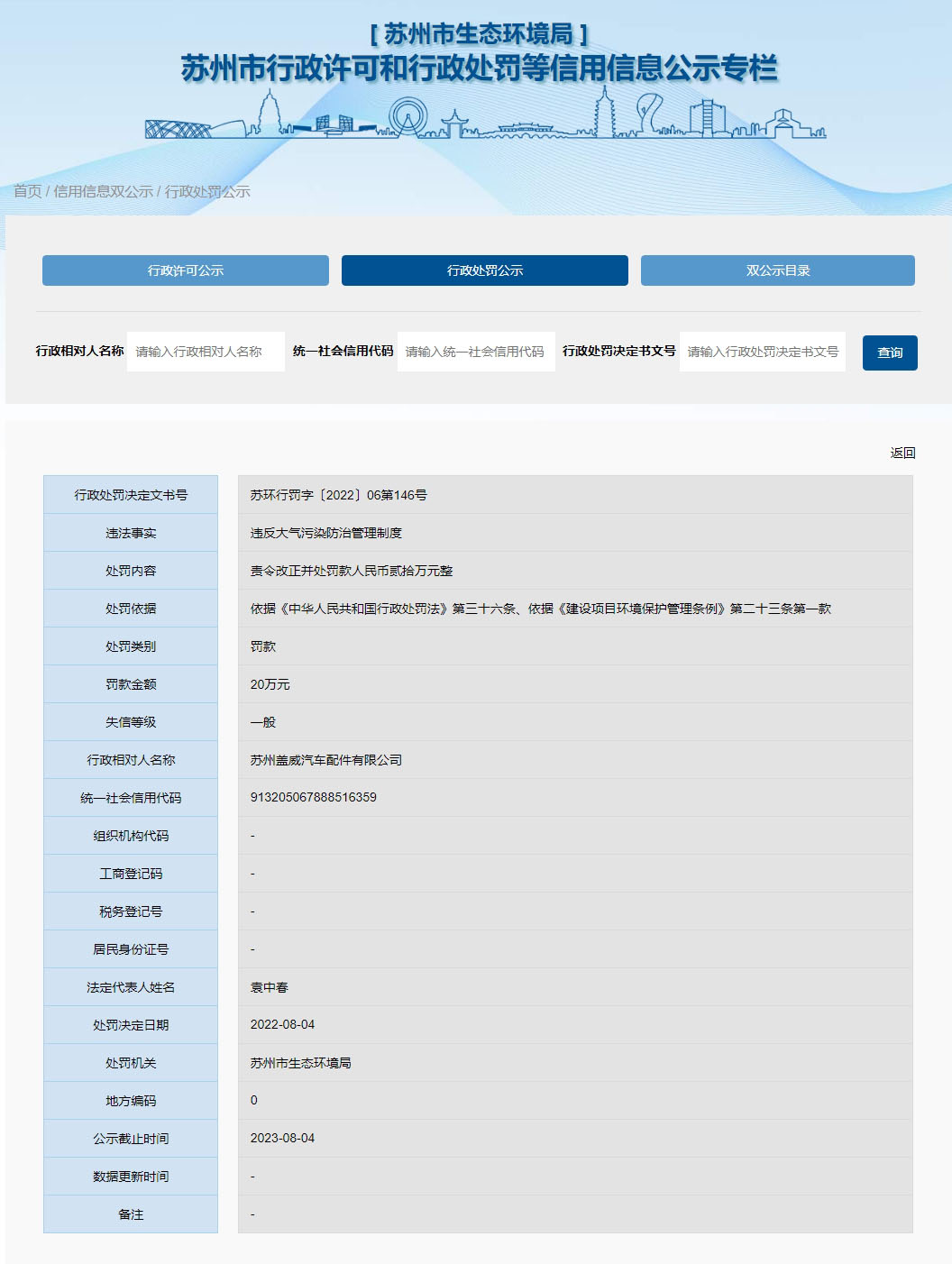Switch to the 双公示目录 tab
The image size is (952, 1264).
pos(777,270)
